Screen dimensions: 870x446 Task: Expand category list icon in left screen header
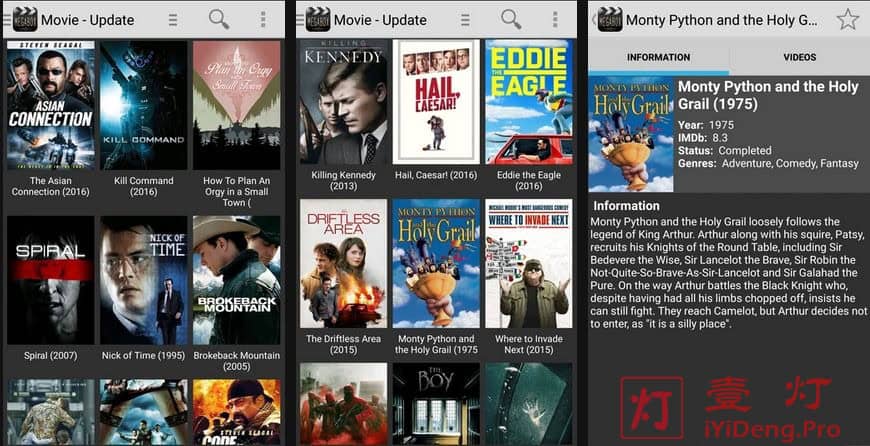173,19
